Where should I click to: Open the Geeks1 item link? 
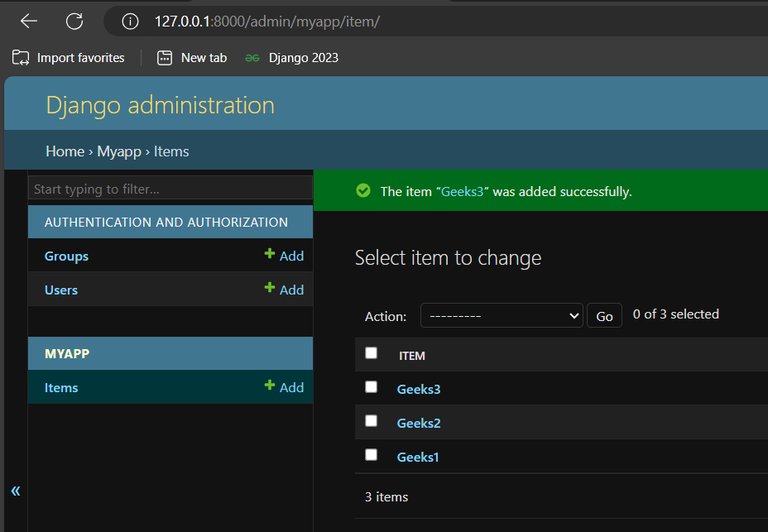click(x=418, y=457)
